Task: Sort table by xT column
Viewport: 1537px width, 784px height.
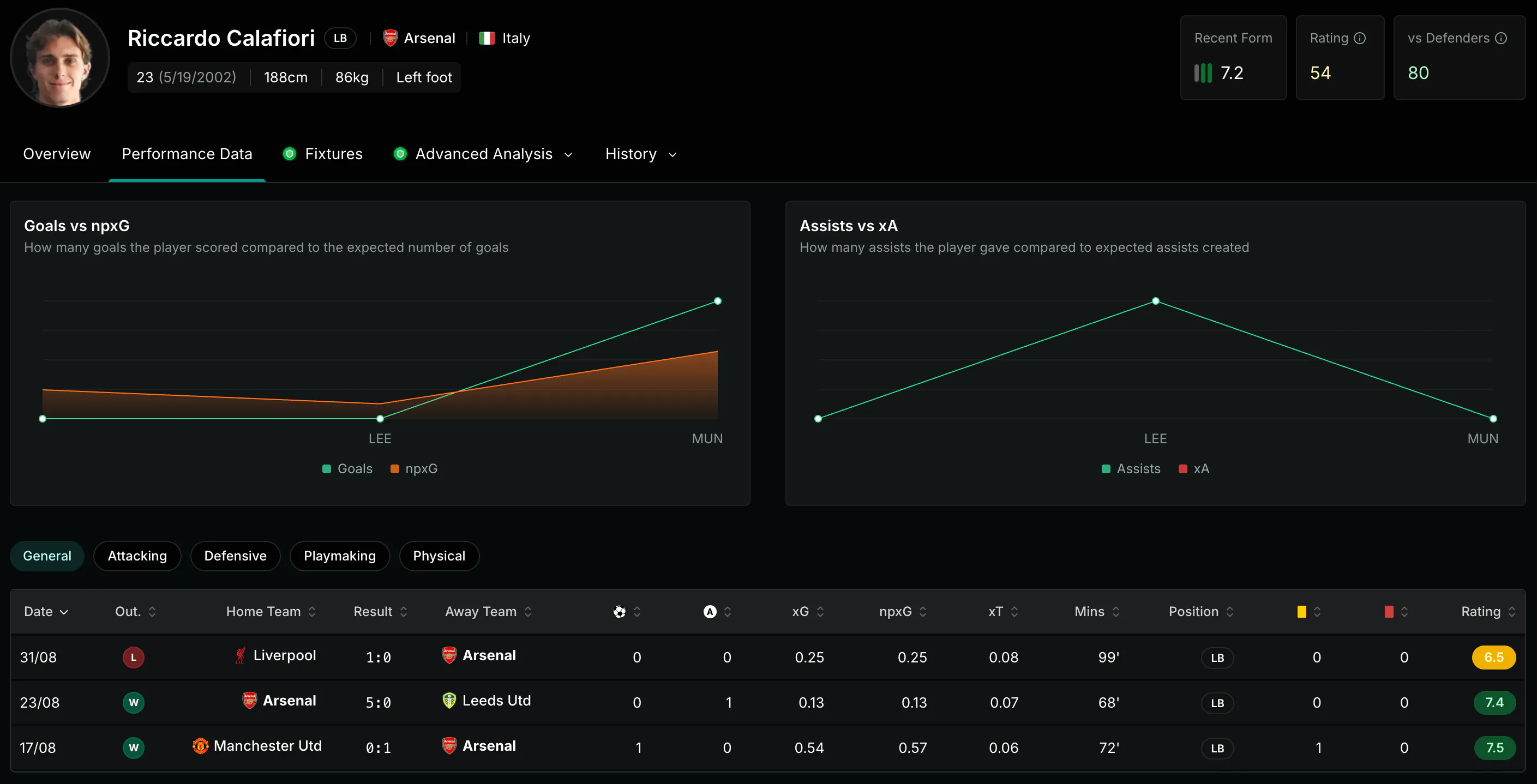Action: pos(1004,612)
